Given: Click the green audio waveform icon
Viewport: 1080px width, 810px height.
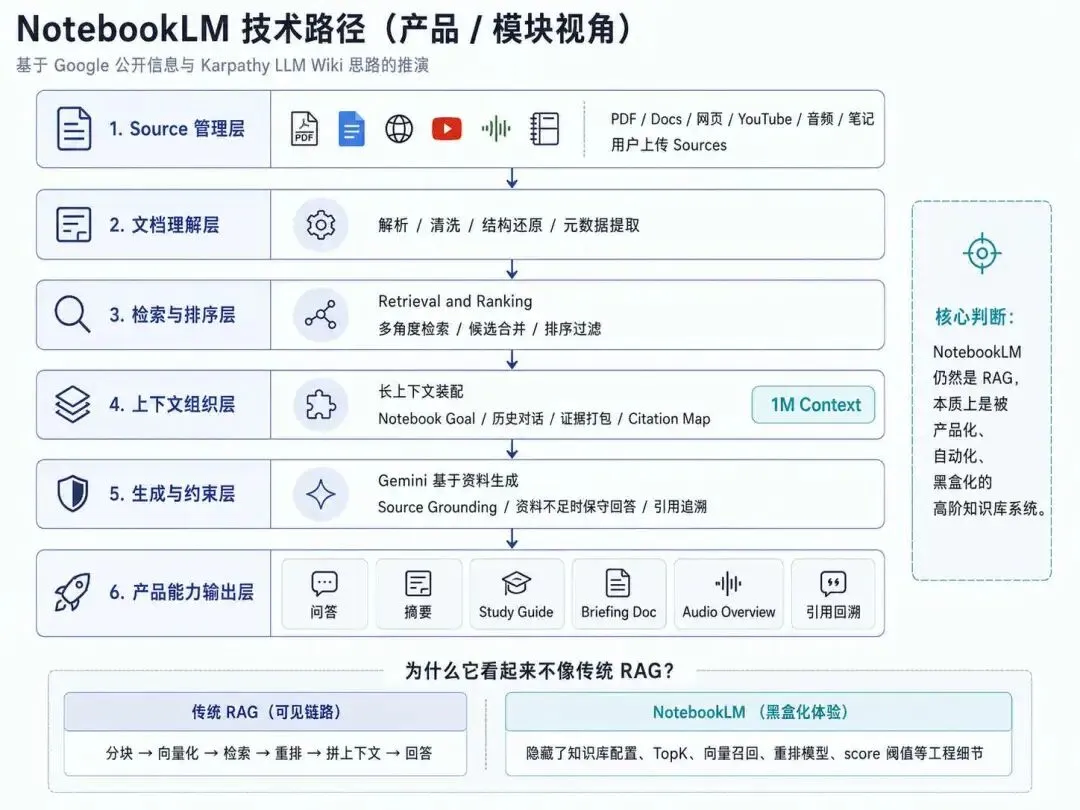Looking at the screenshot, I should point(496,129).
